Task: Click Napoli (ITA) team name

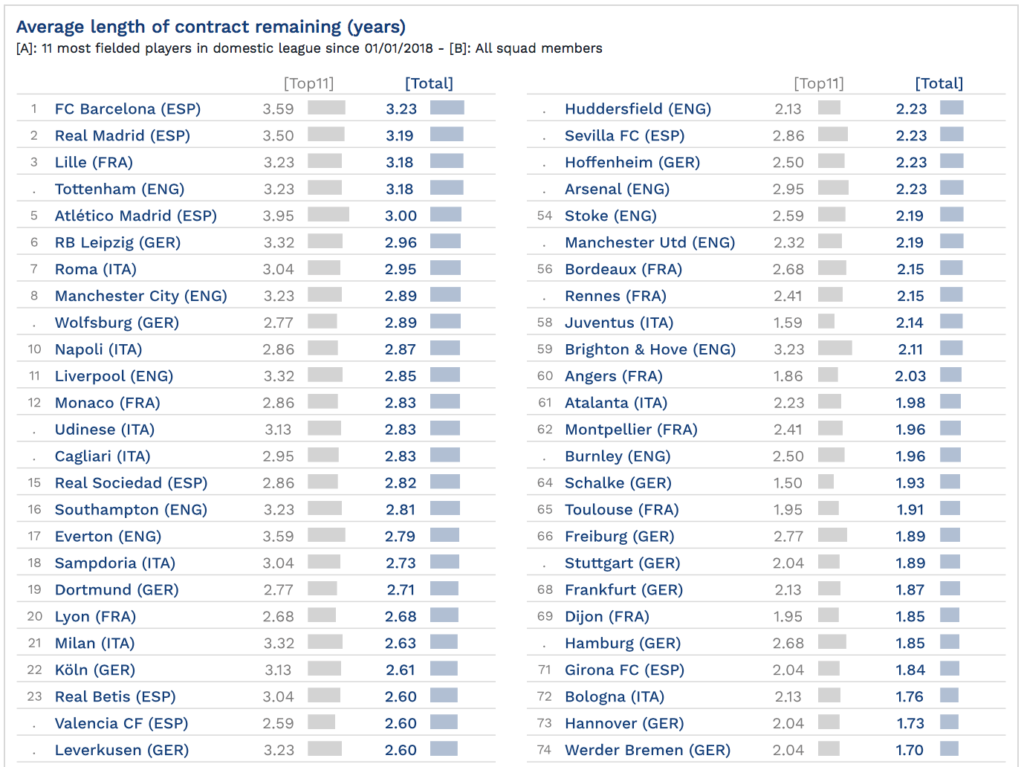Action: [x=98, y=350]
